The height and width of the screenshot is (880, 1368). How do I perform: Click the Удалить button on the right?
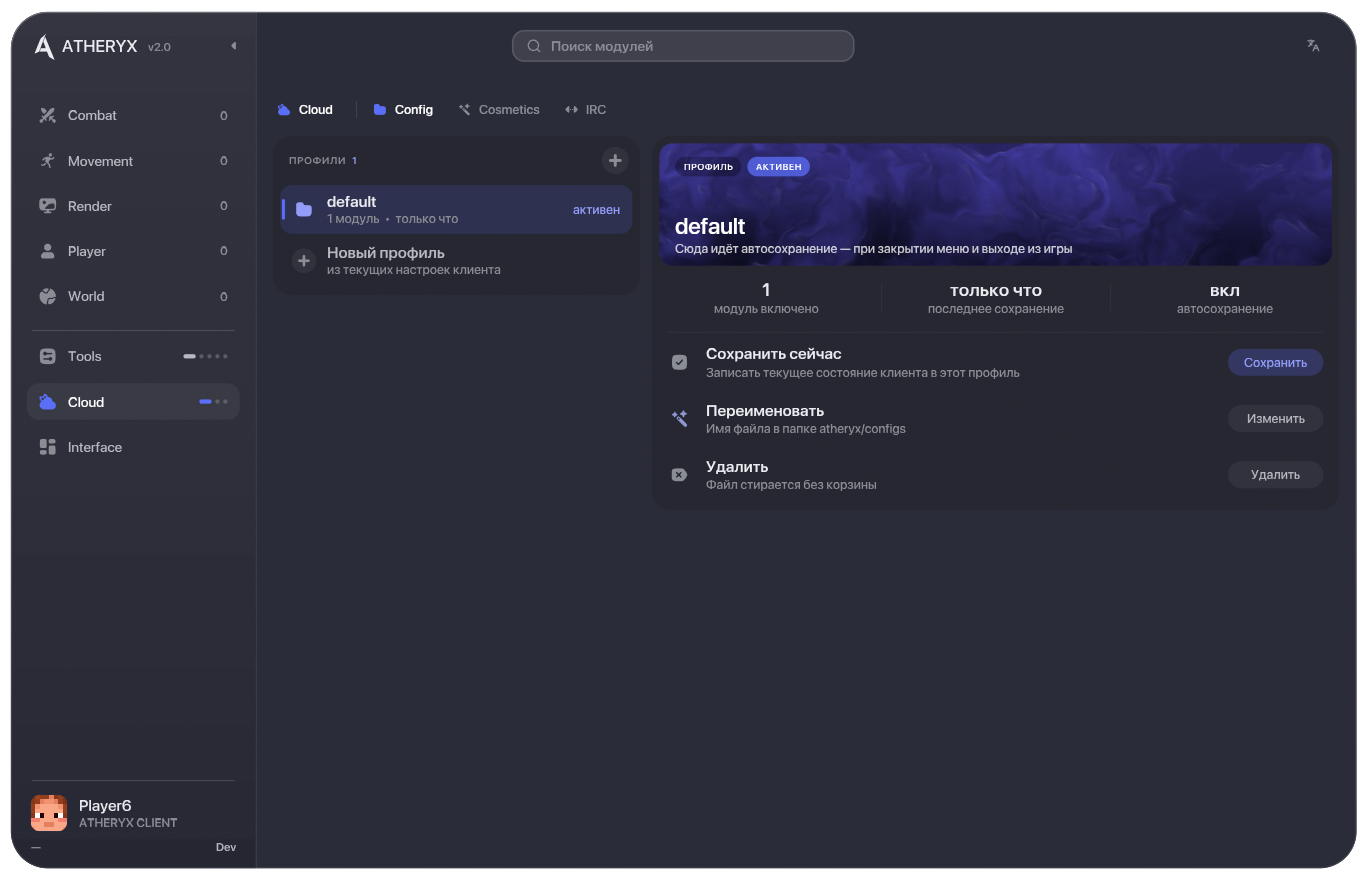[1275, 475]
